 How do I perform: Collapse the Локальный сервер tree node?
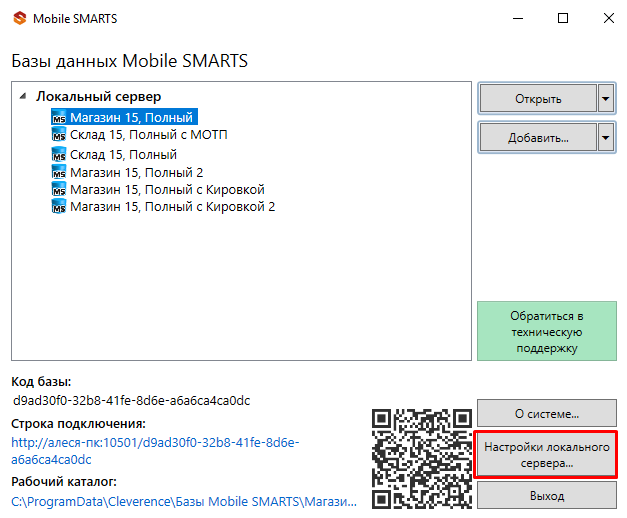point(23,96)
